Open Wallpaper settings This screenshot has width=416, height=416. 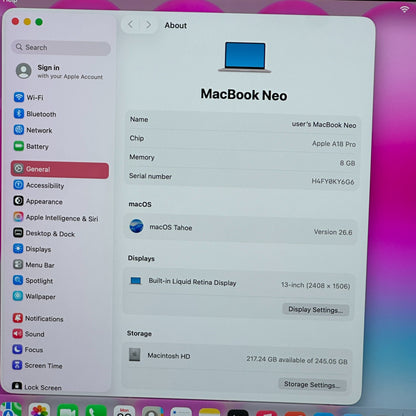34,296
